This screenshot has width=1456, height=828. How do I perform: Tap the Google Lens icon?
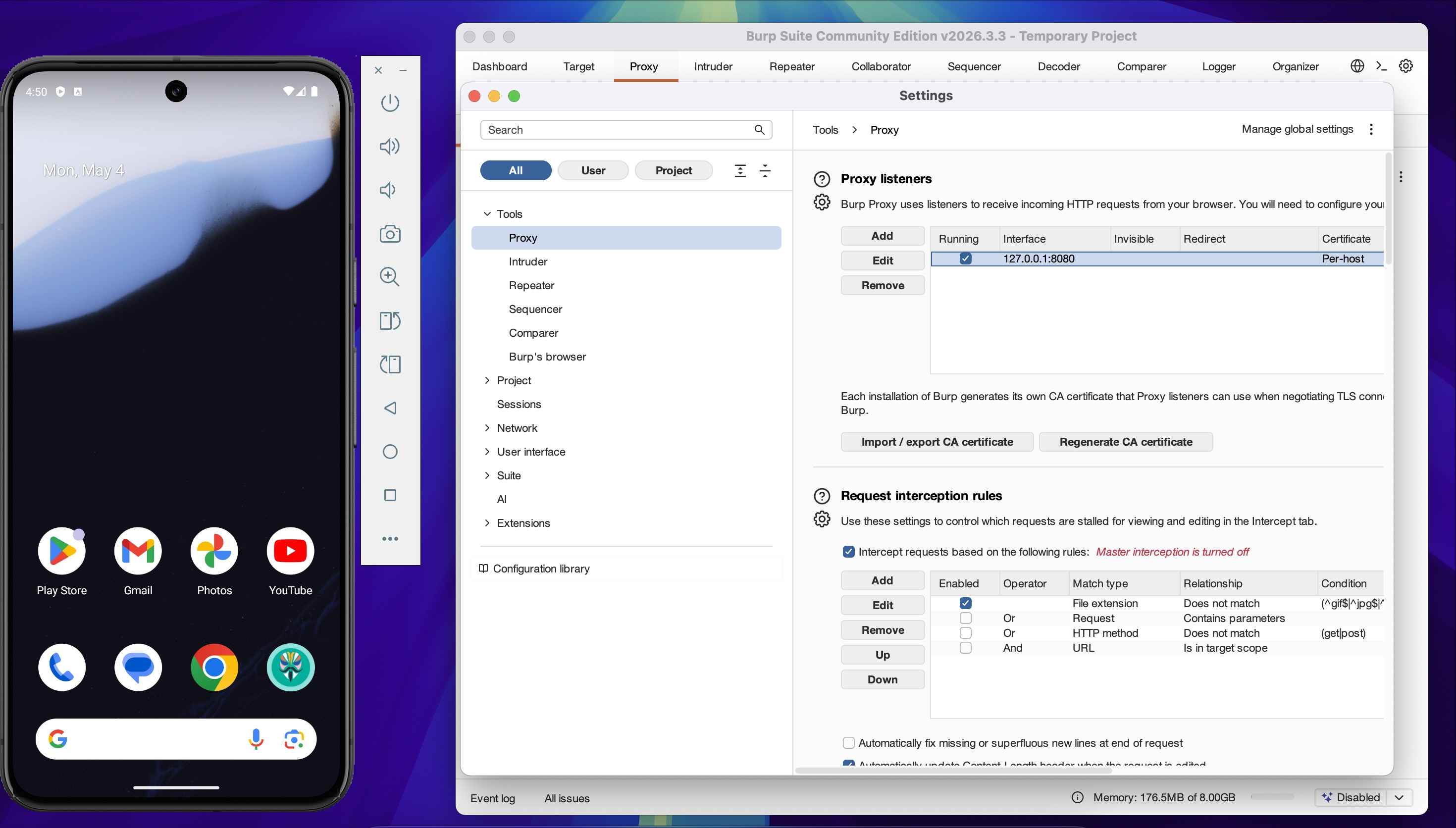(294, 739)
